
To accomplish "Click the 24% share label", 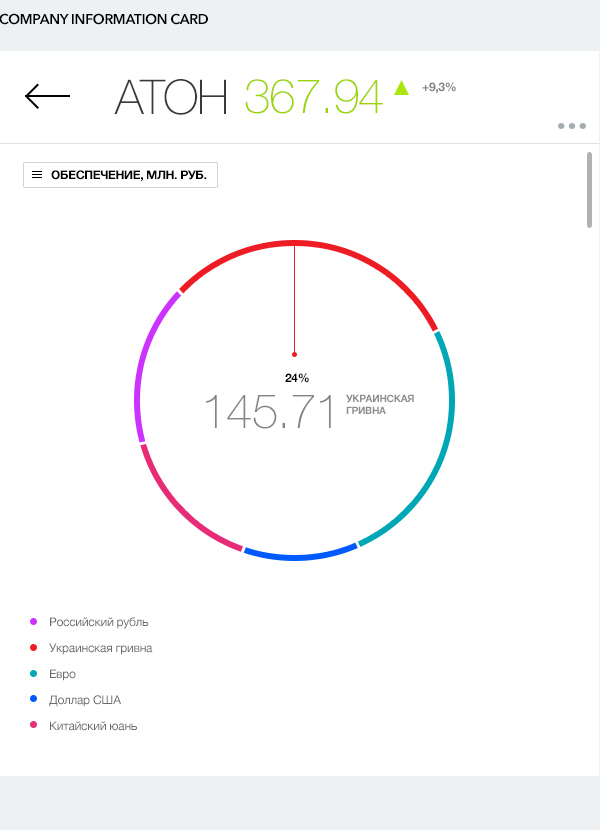I will pos(297,378).
